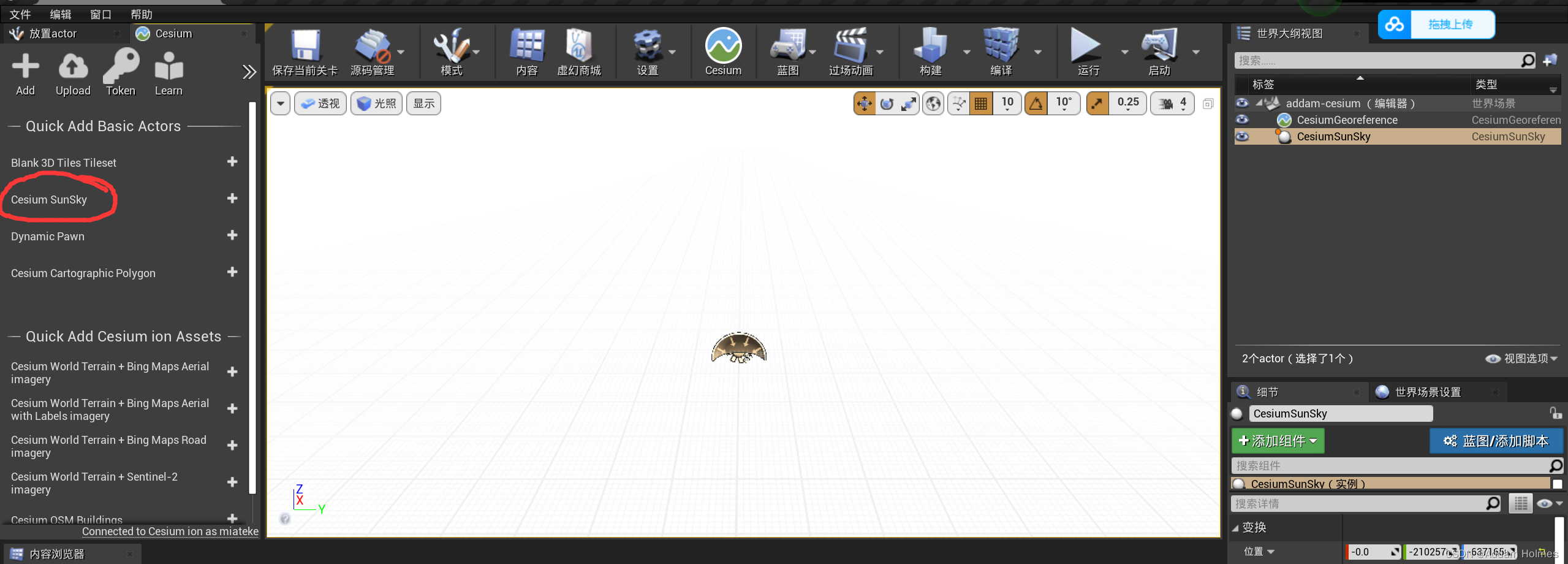Hide CesiumSunSky actor via eye icon
This screenshot has width=1568, height=564.
1242,136
